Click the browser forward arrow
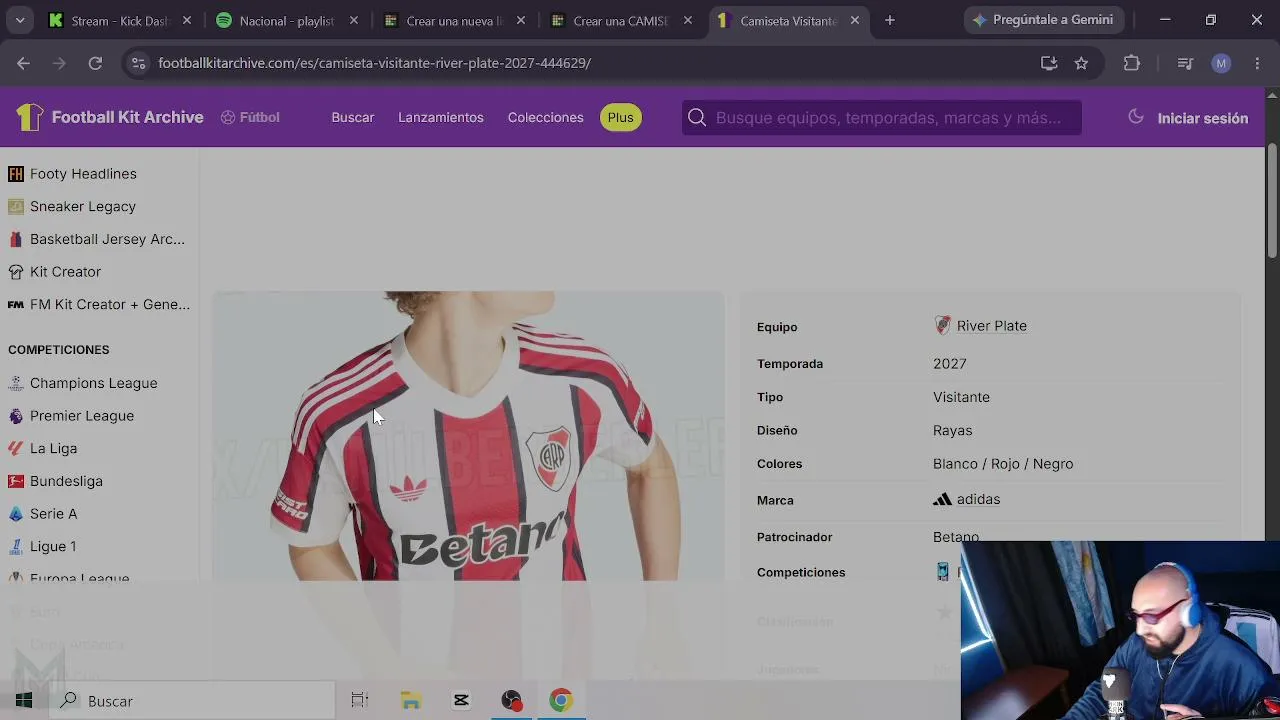 pos(59,63)
